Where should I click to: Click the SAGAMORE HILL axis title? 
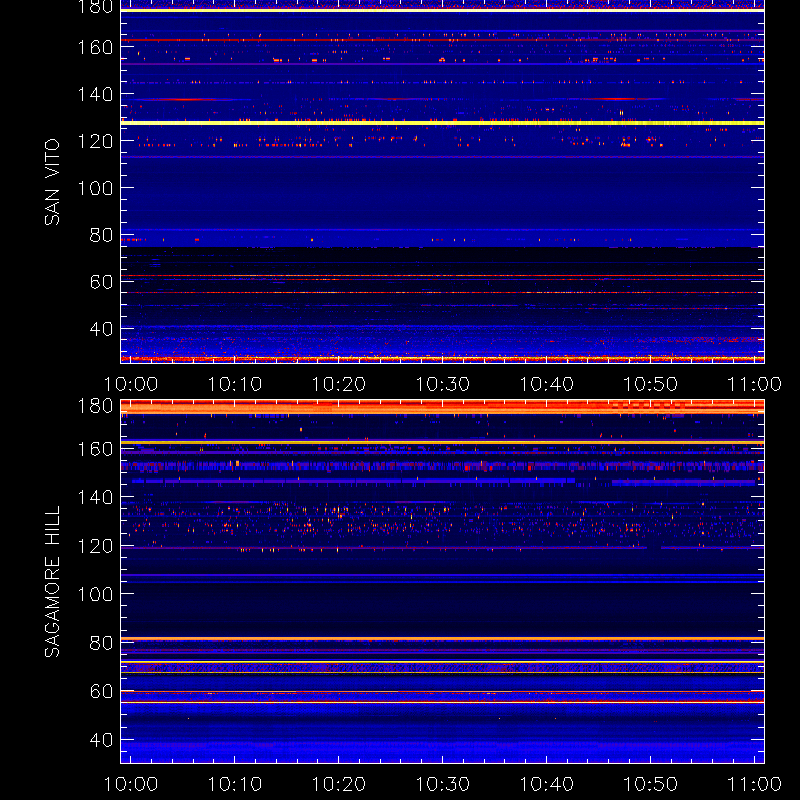52,582
